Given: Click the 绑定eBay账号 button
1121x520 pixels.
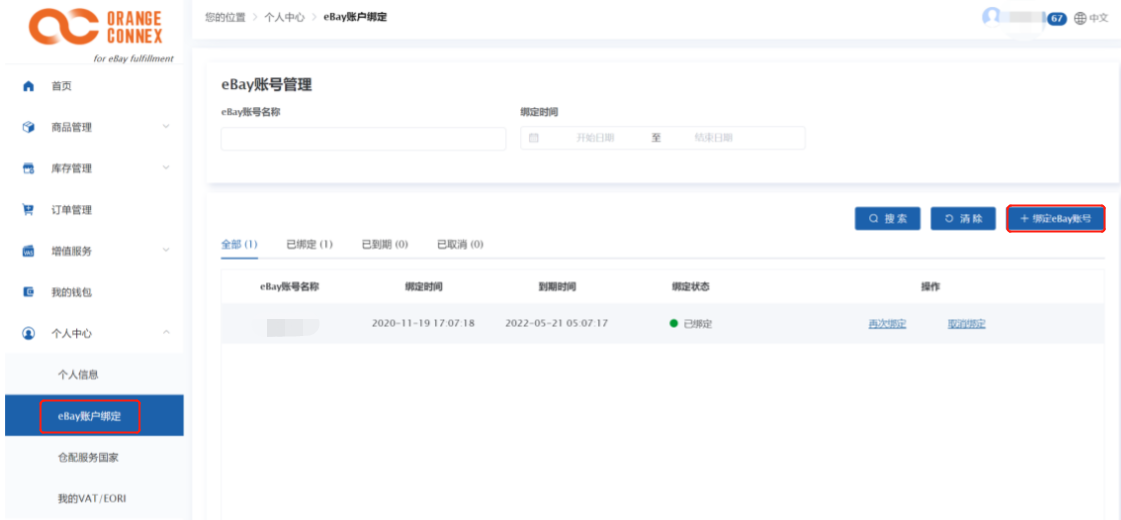Looking at the screenshot, I should click(1056, 219).
